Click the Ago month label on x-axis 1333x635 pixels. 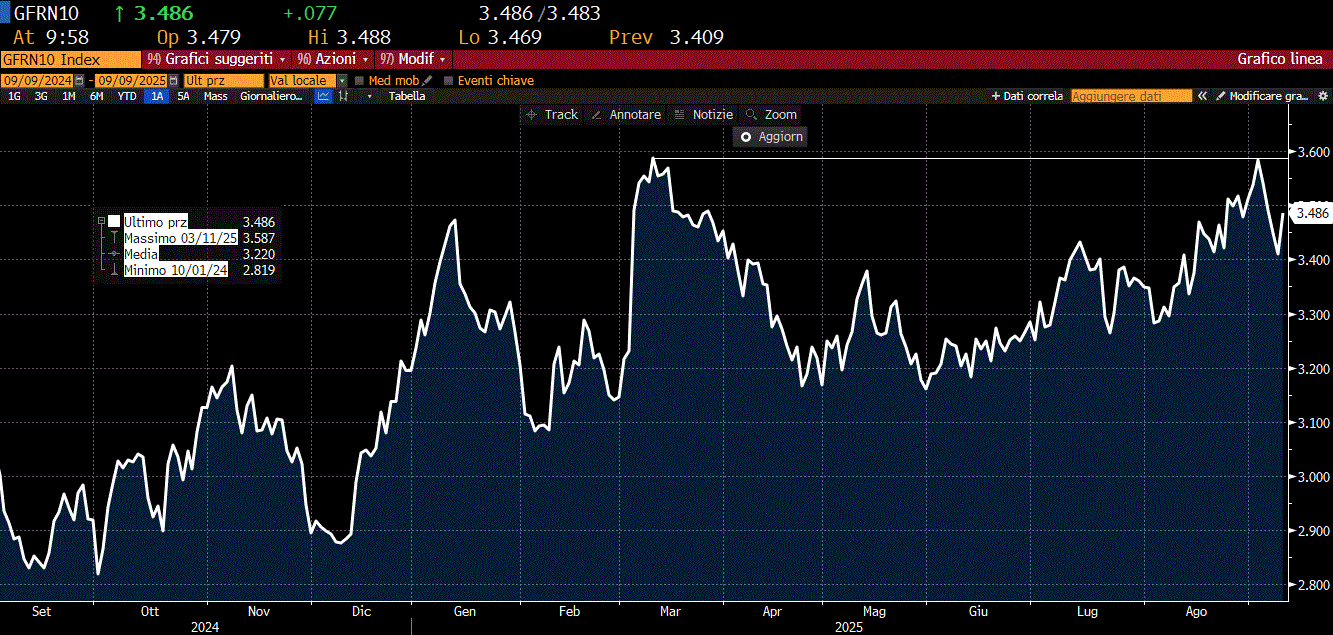pyautogui.click(x=1196, y=611)
